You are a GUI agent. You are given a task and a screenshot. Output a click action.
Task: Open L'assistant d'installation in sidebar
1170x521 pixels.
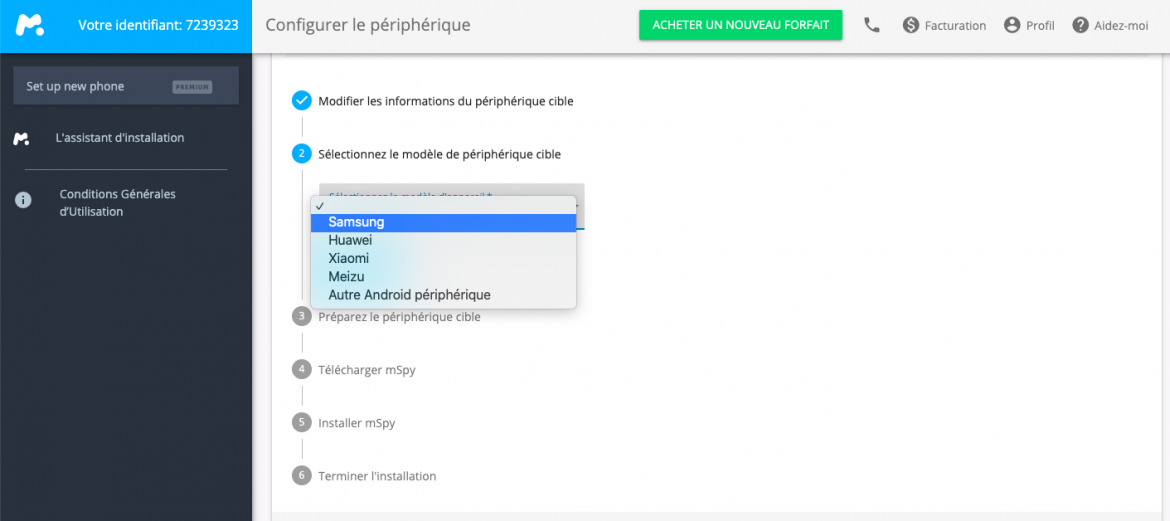[x=119, y=138]
